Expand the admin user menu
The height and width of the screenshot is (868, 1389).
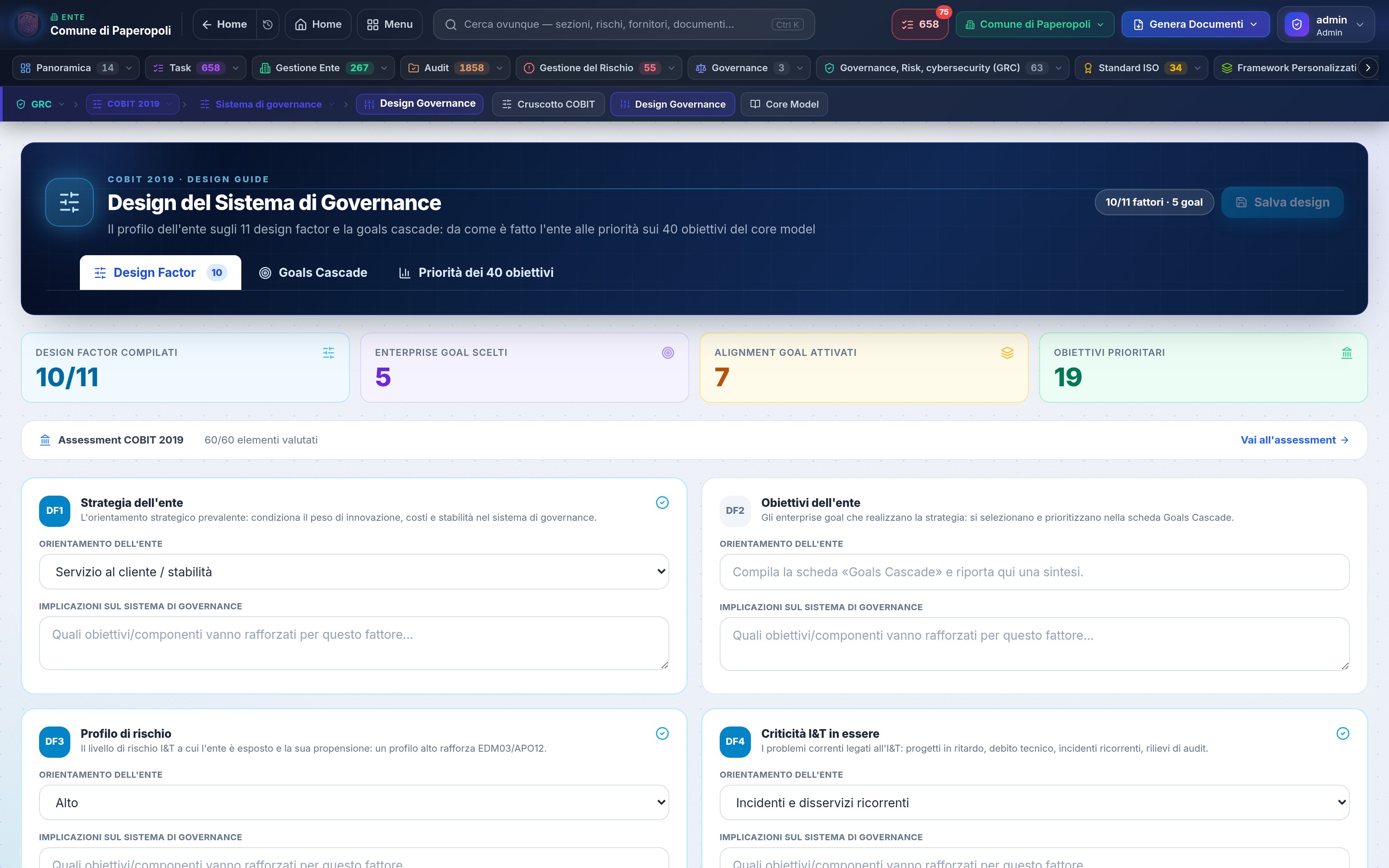pyautogui.click(x=1325, y=25)
